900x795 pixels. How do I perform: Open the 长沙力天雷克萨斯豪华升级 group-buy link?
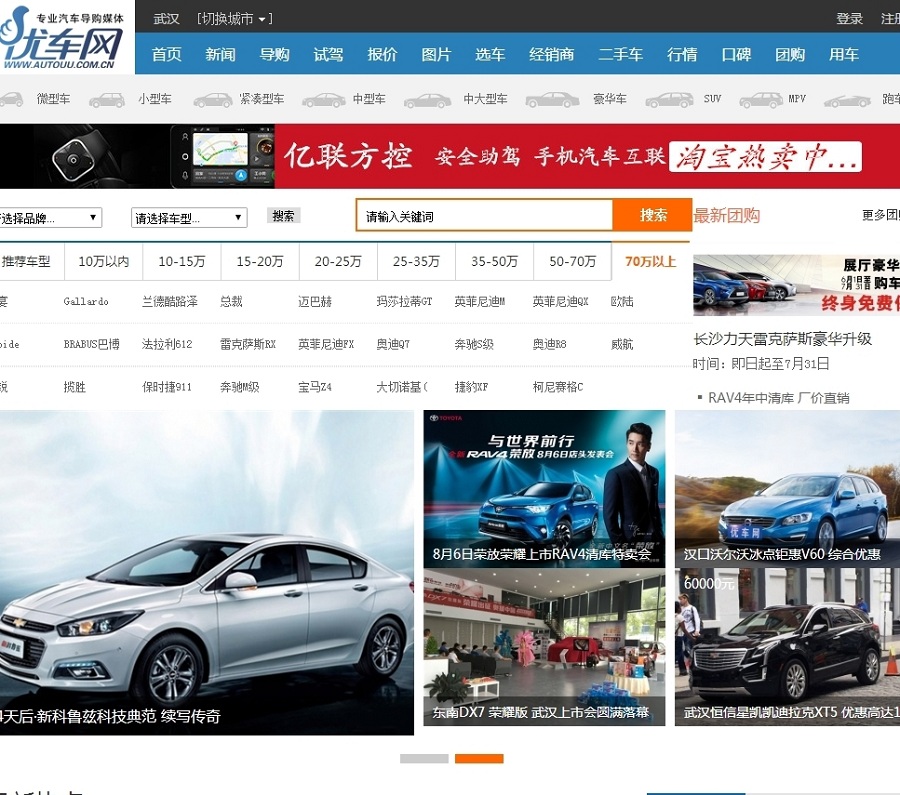(x=782, y=339)
